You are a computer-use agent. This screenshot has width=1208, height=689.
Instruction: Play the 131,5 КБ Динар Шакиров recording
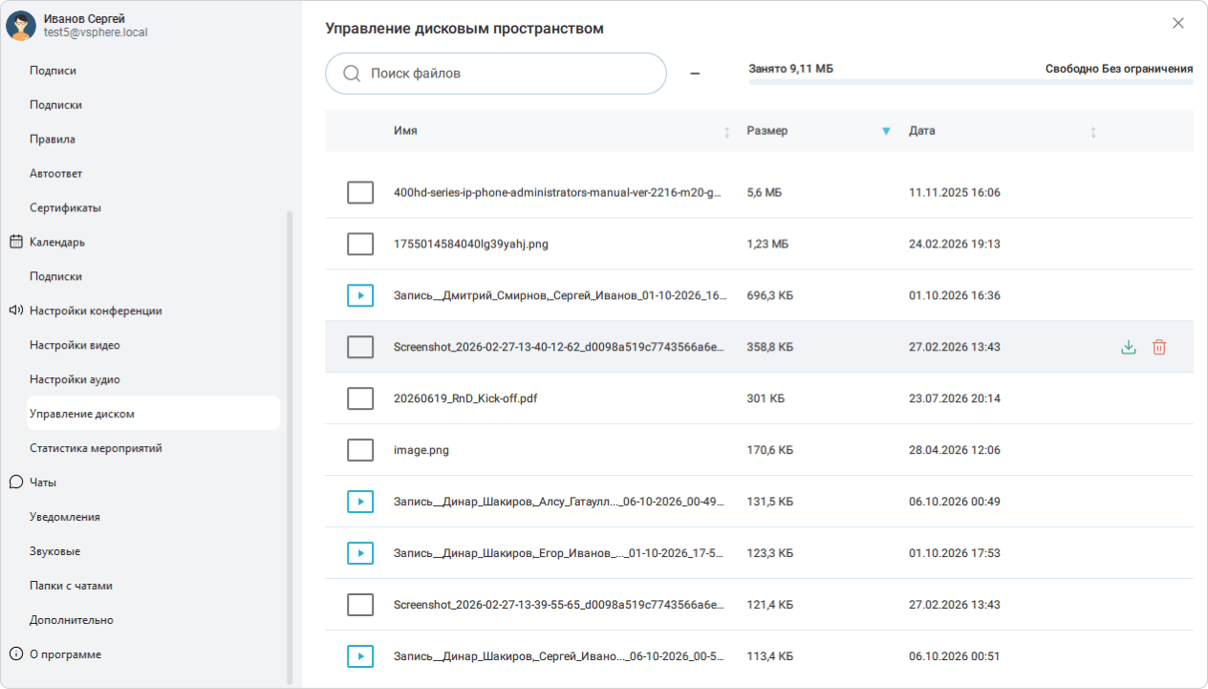[x=360, y=501]
